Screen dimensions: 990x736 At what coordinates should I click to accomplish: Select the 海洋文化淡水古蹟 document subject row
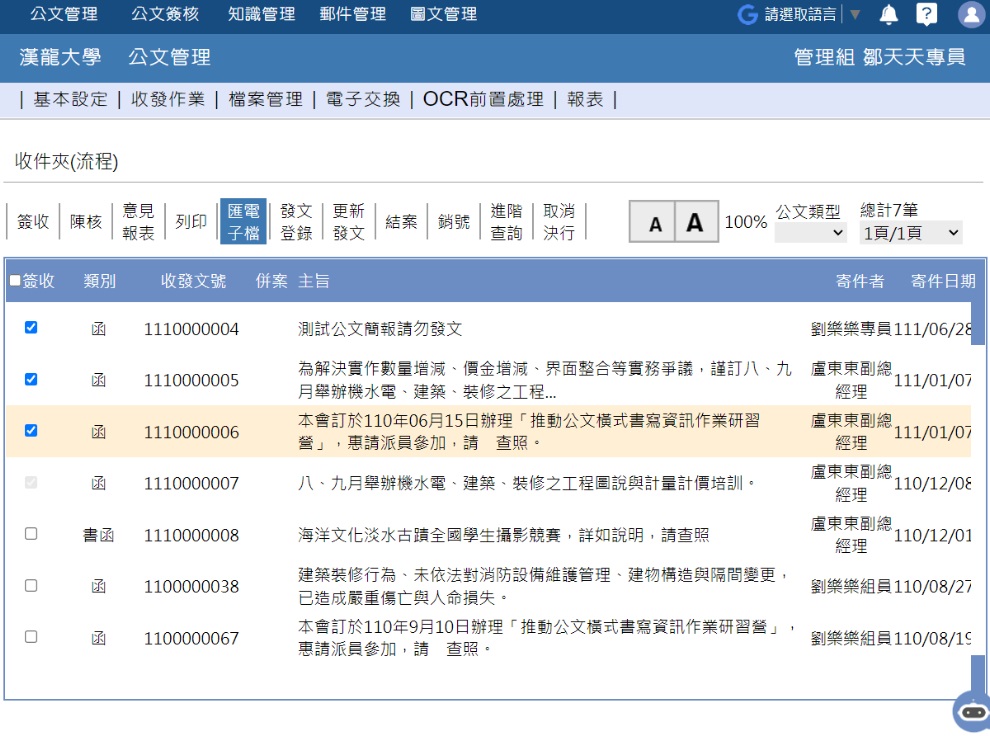coord(504,535)
